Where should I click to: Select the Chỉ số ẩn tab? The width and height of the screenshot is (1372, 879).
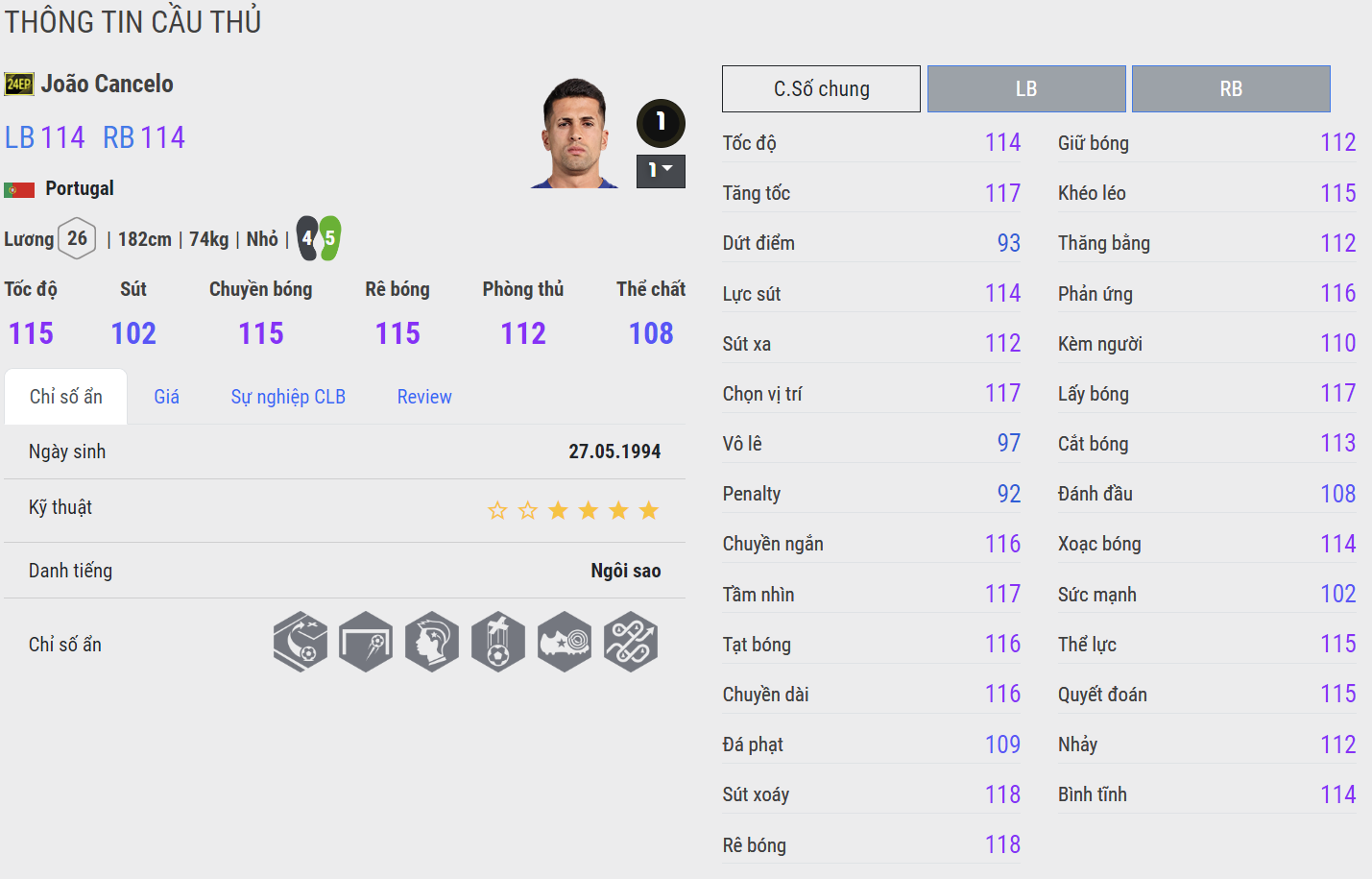click(65, 397)
